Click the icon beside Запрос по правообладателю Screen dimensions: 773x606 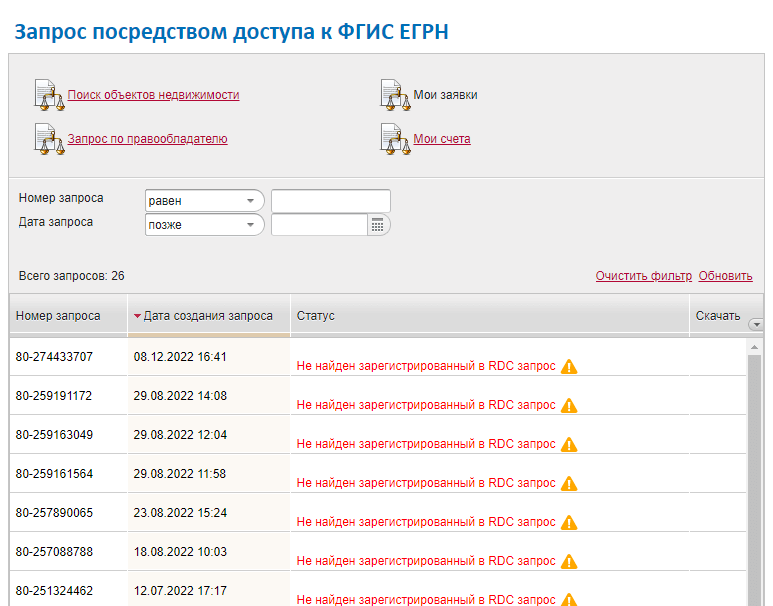pyautogui.click(x=49, y=139)
